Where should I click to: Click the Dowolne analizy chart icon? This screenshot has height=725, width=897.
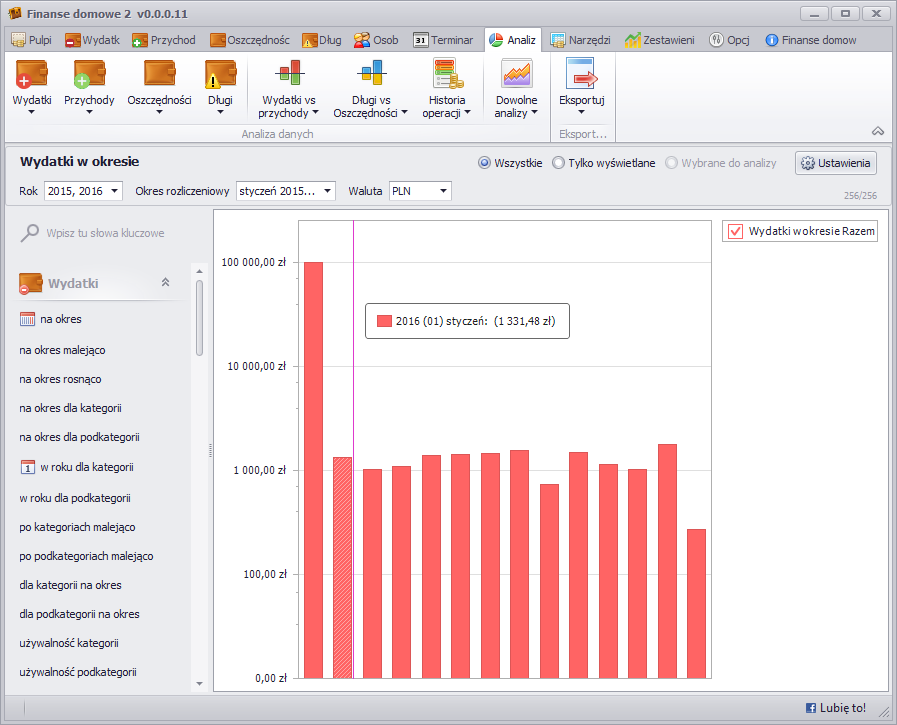point(516,75)
